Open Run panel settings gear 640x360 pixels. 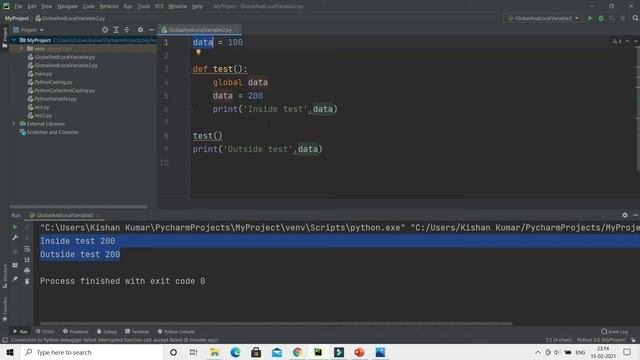point(624,215)
